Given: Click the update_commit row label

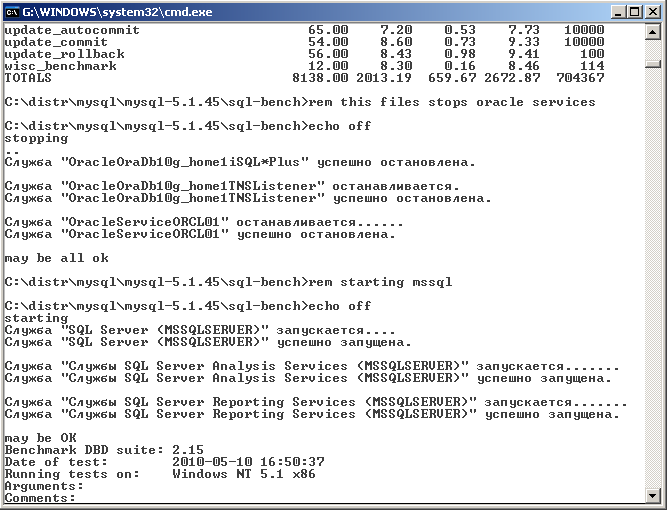Looking at the screenshot, I should (x=56, y=42).
